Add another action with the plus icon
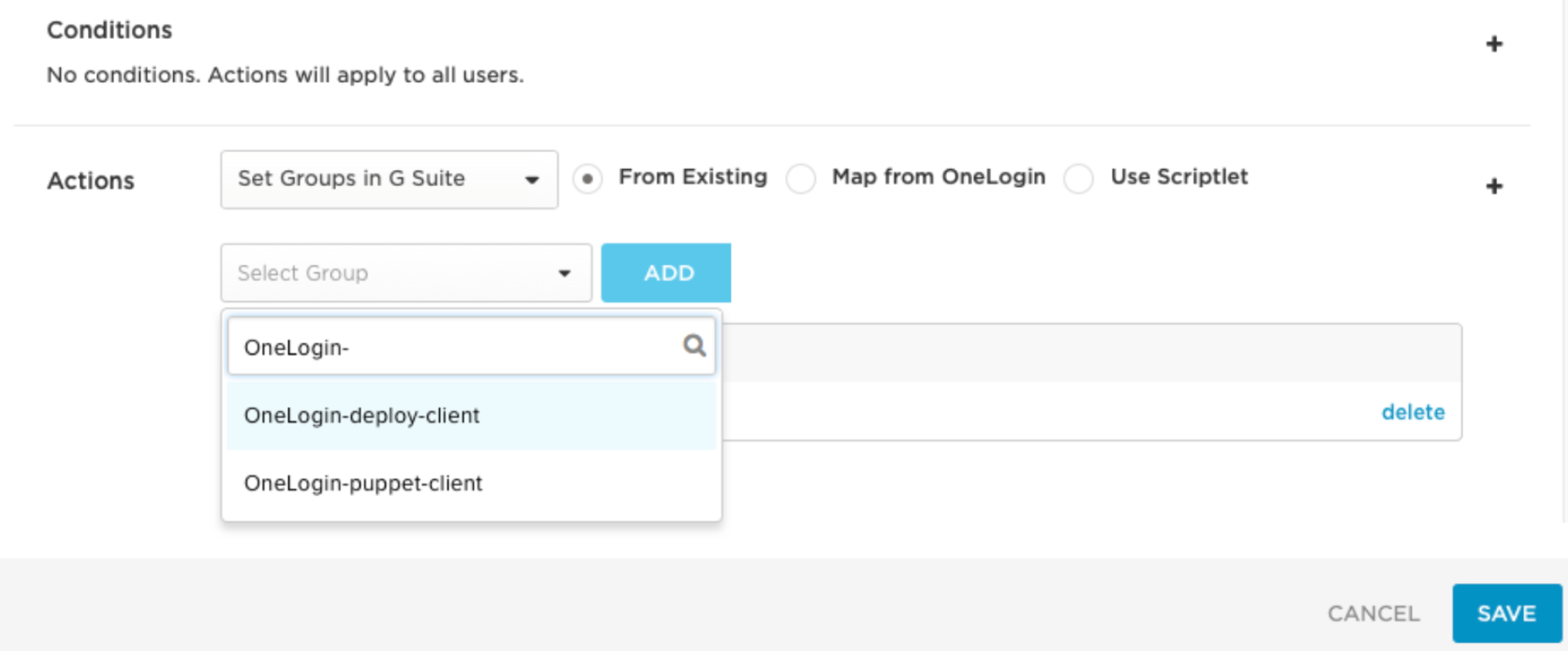The width and height of the screenshot is (1568, 651). 1494,186
